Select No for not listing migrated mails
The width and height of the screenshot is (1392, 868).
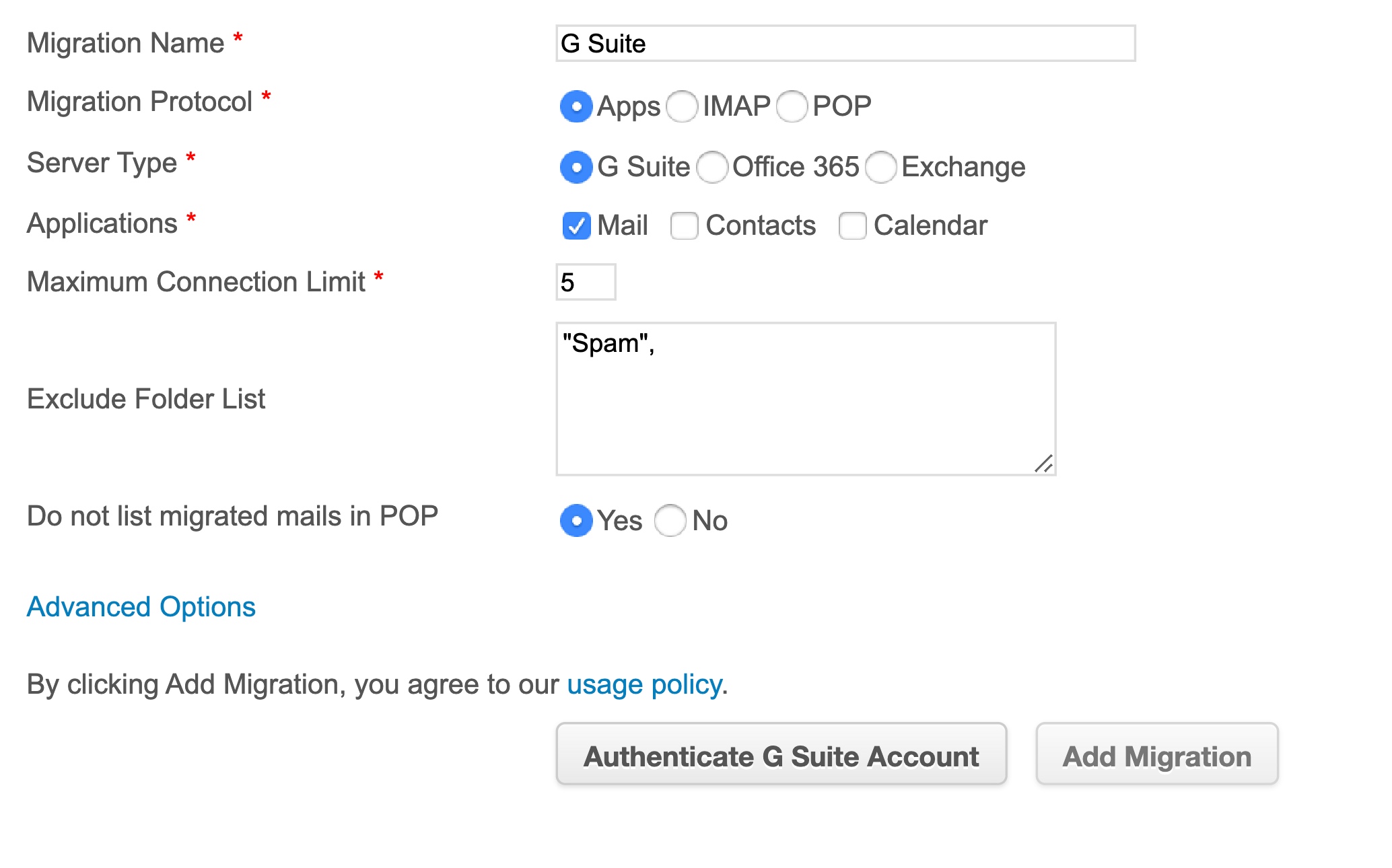coord(670,521)
